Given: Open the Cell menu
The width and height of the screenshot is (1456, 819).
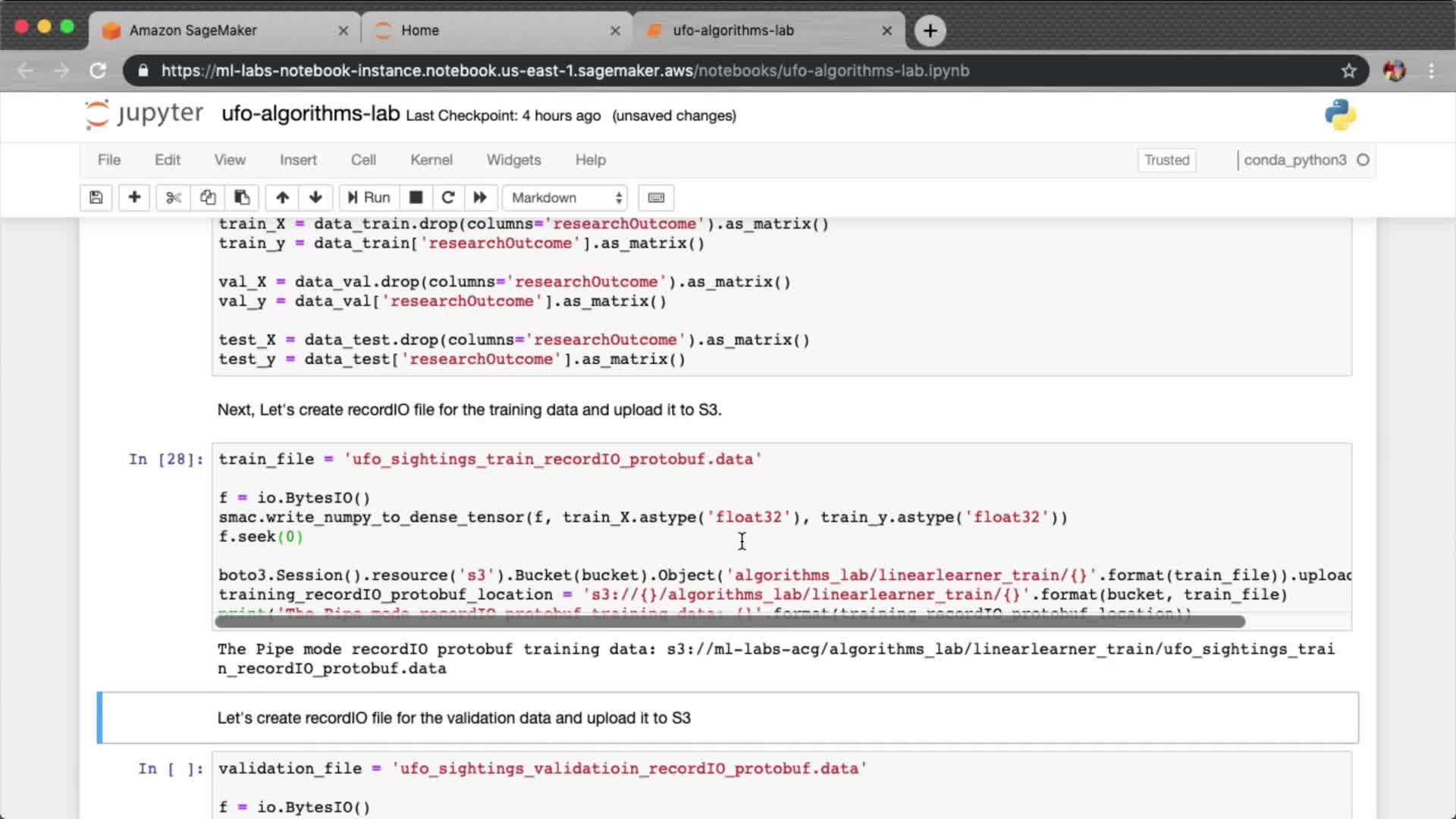Looking at the screenshot, I should coord(363,160).
